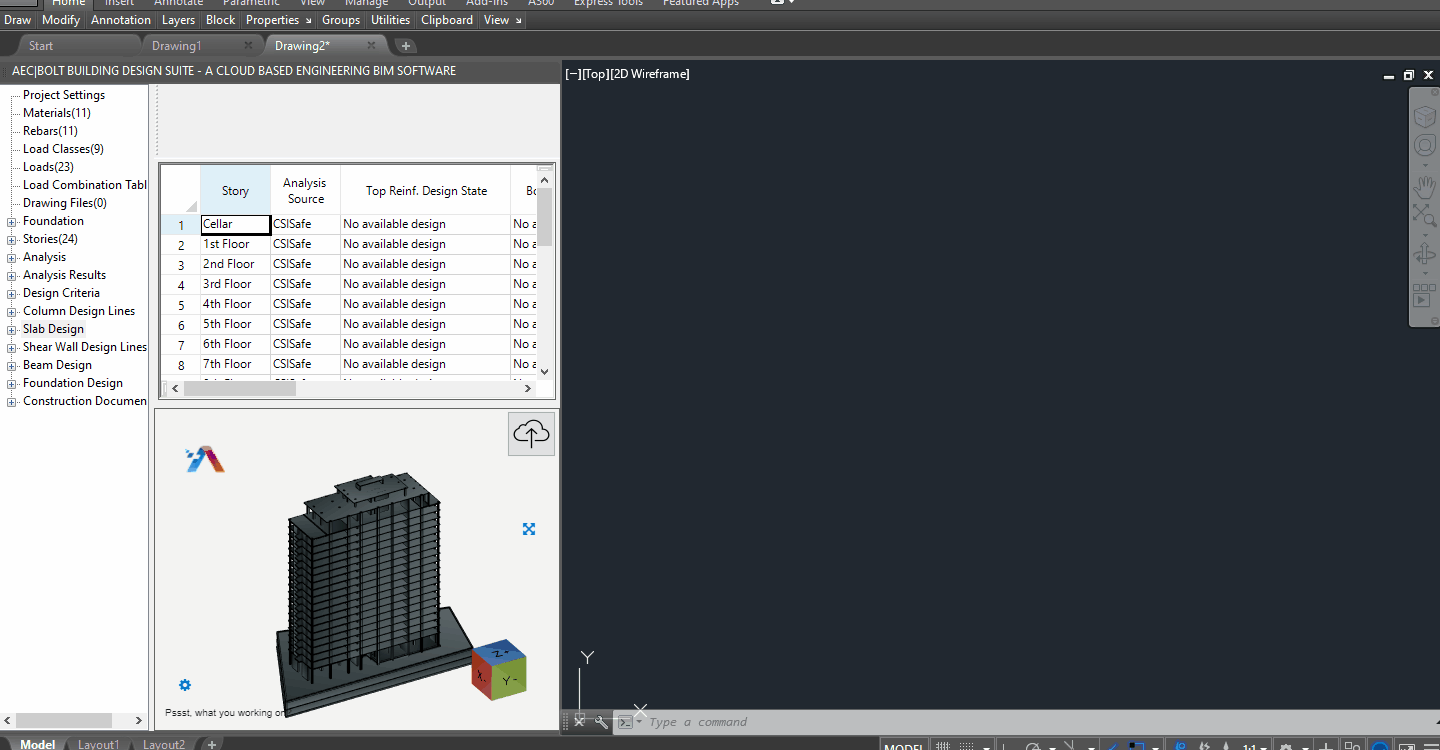The image size is (1440, 750).
Task: Select Load Classes(9) in the tree
Action: coord(63,149)
